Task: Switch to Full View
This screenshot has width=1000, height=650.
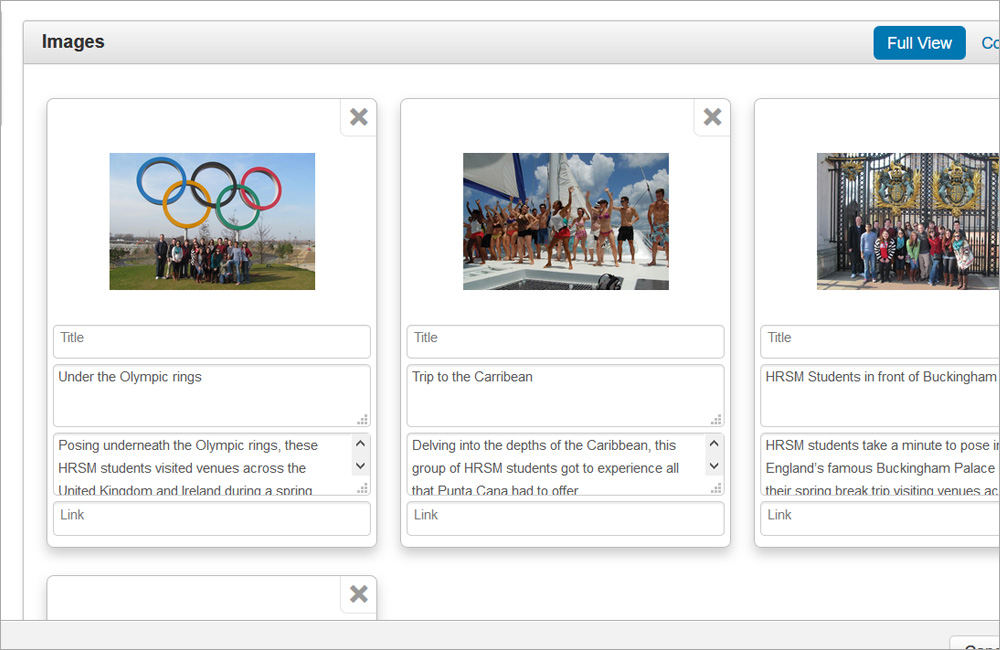Action: point(919,43)
